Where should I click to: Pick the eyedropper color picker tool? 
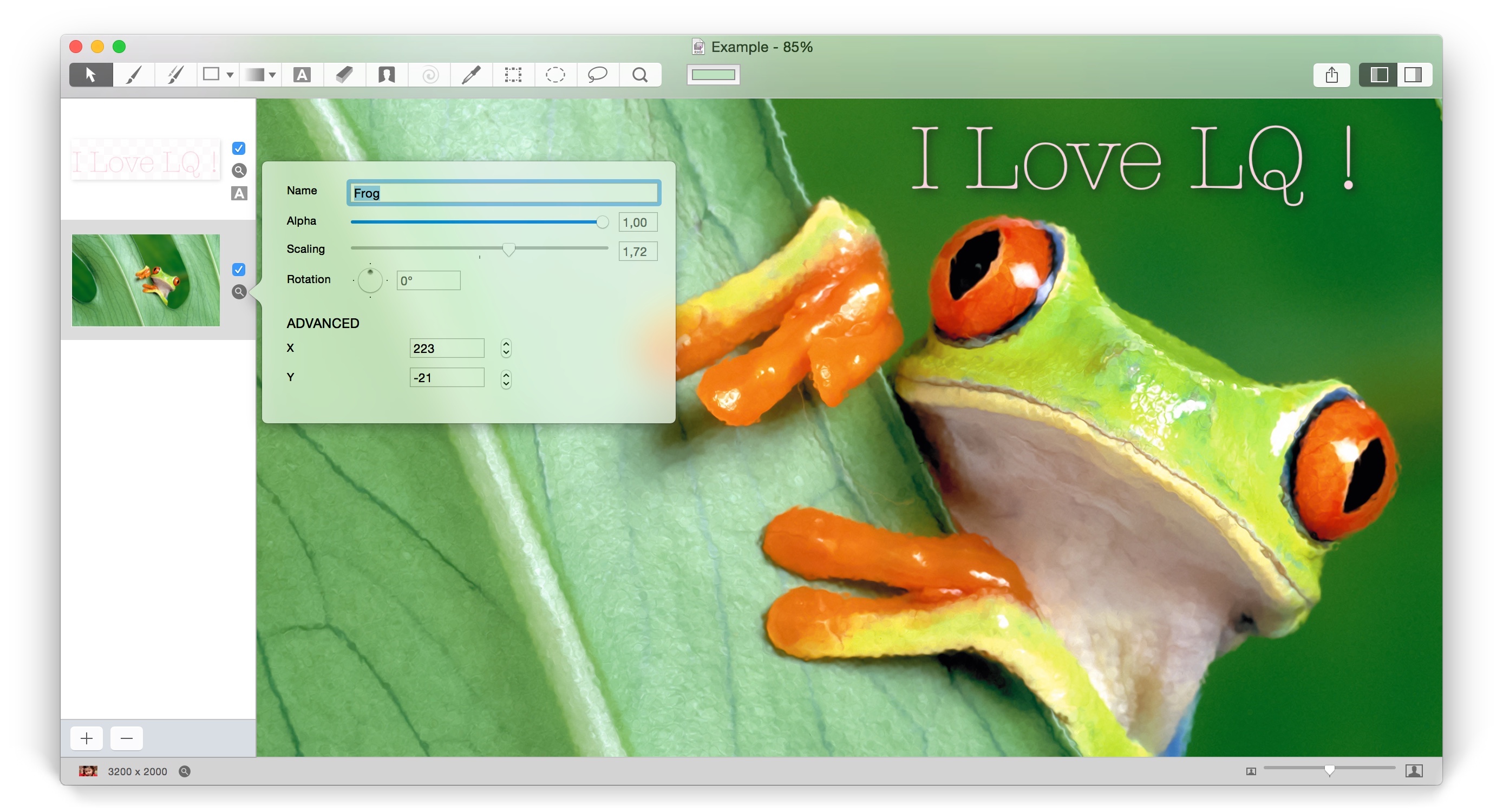click(x=471, y=75)
